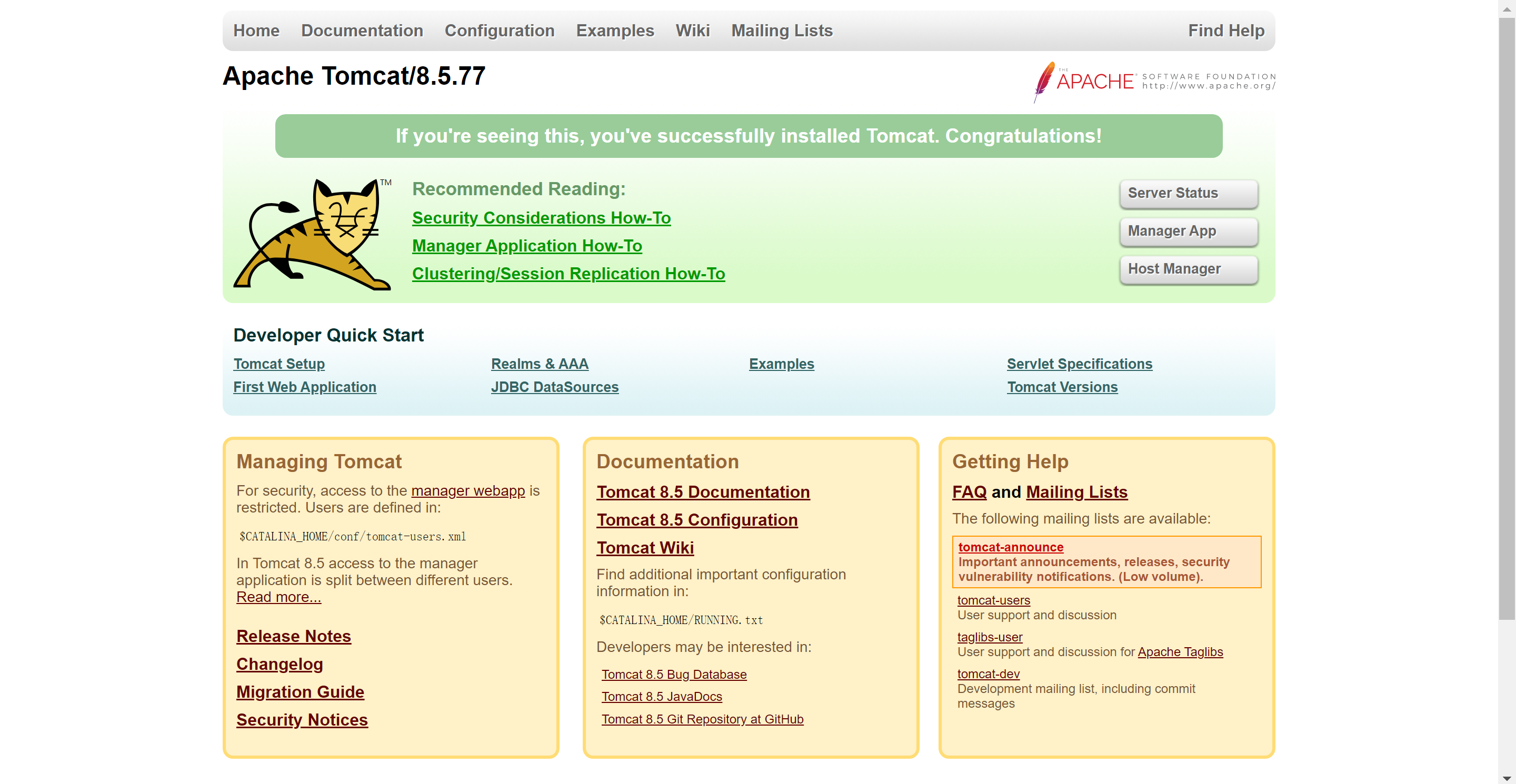This screenshot has width=1516, height=784.
Task: Open Mailing Lists in the top navigation
Action: [782, 31]
